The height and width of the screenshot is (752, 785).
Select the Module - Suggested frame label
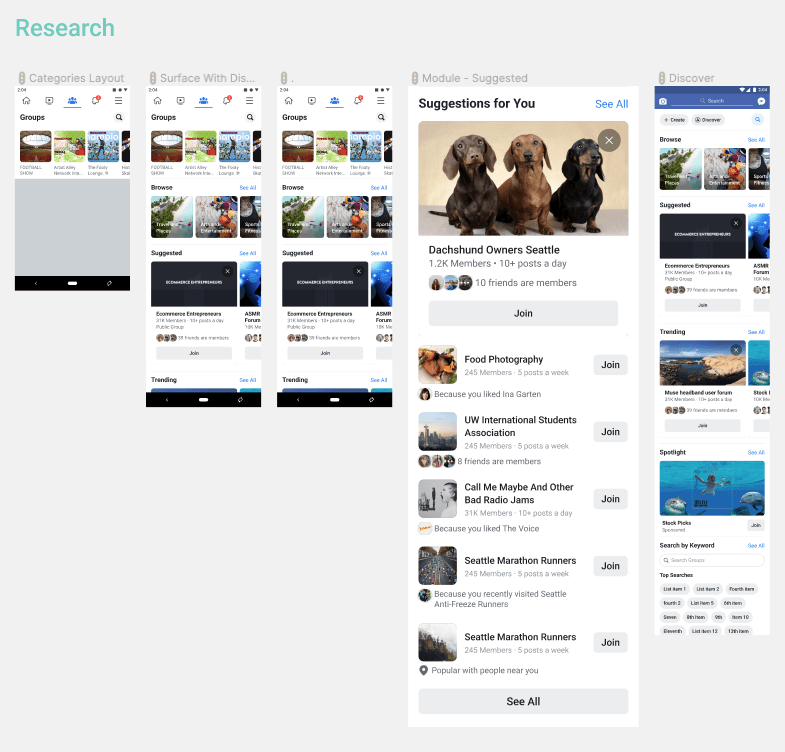click(x=475, y=78)
